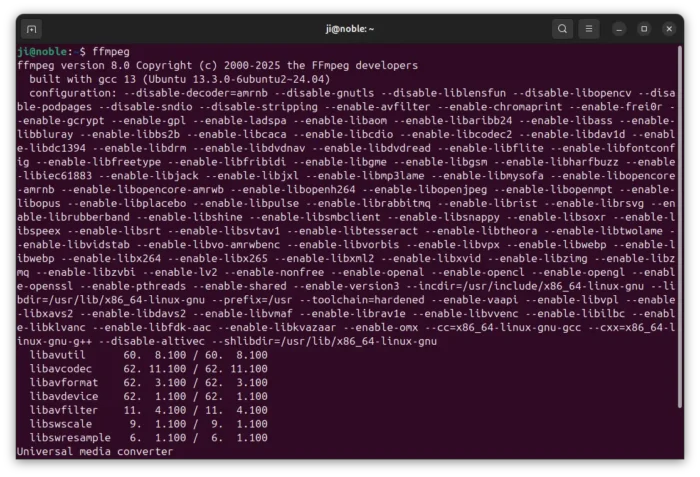
Task: Click the 'Universal media converter' line
Action: pos(95,452)
